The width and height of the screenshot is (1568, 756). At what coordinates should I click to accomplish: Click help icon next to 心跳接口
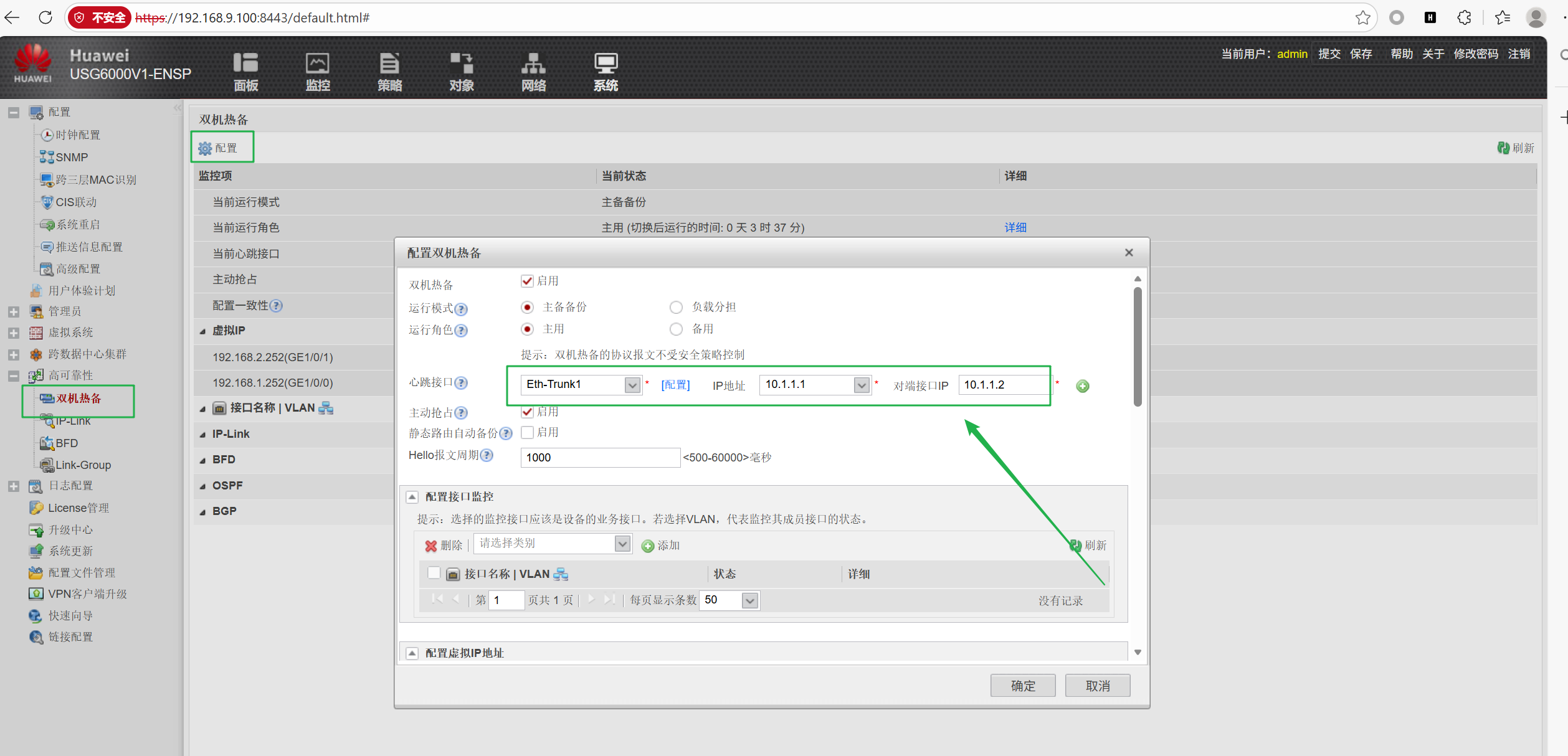[462, 383]
